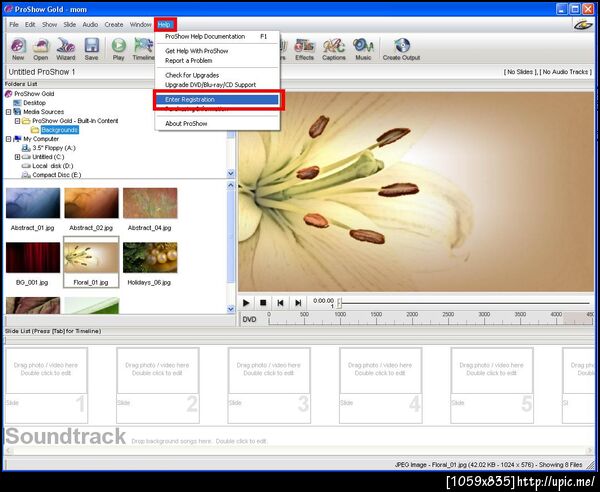The width and height of the screenshot is (600, 492).
Task: Open the Create menu
Action: pyautogui.click(x=114, y=24)
